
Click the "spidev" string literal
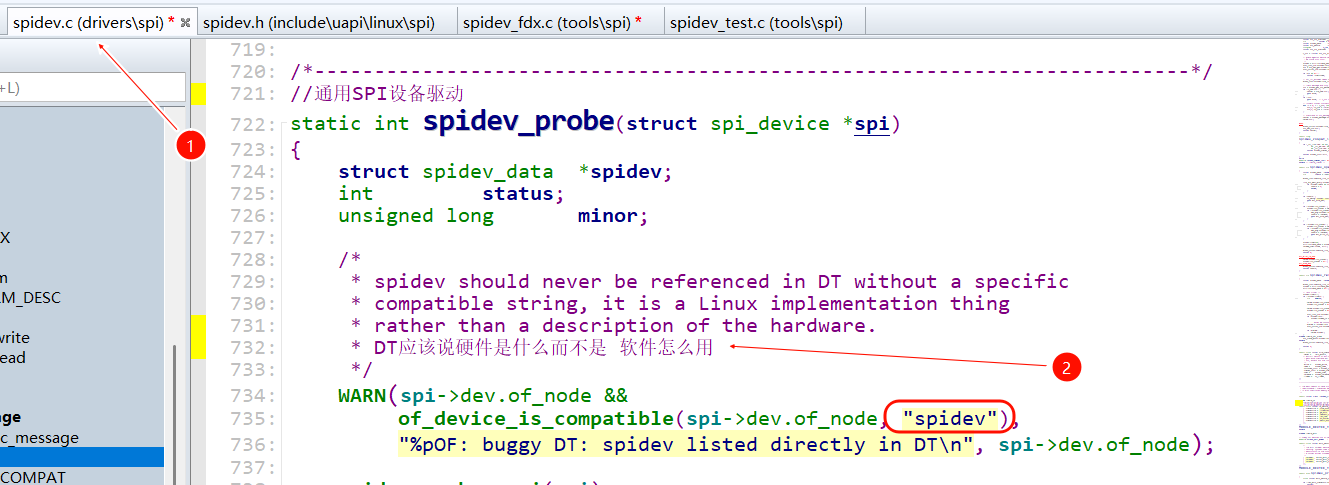click(x=951, y=418)
